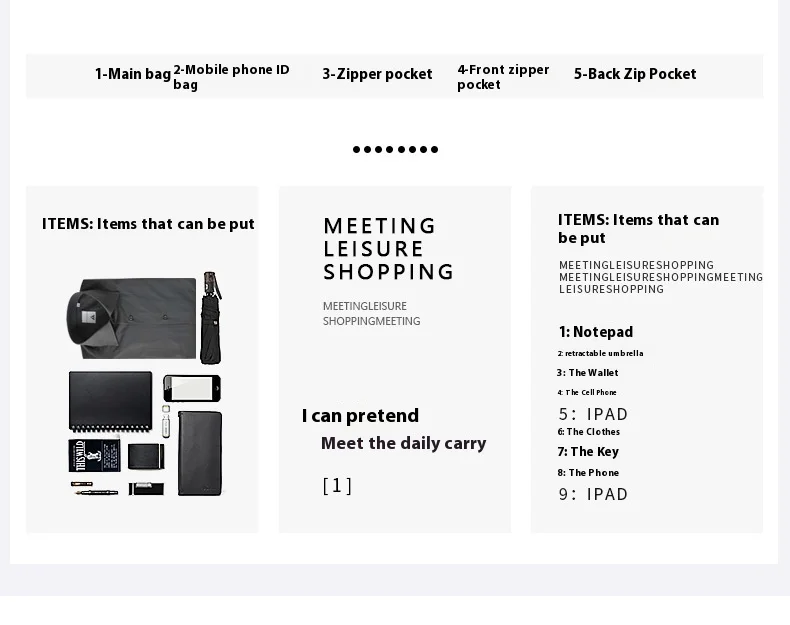Select the "1-Main bag" label
This screenshot has height=625, width=790.
click(x=133, y=74)
